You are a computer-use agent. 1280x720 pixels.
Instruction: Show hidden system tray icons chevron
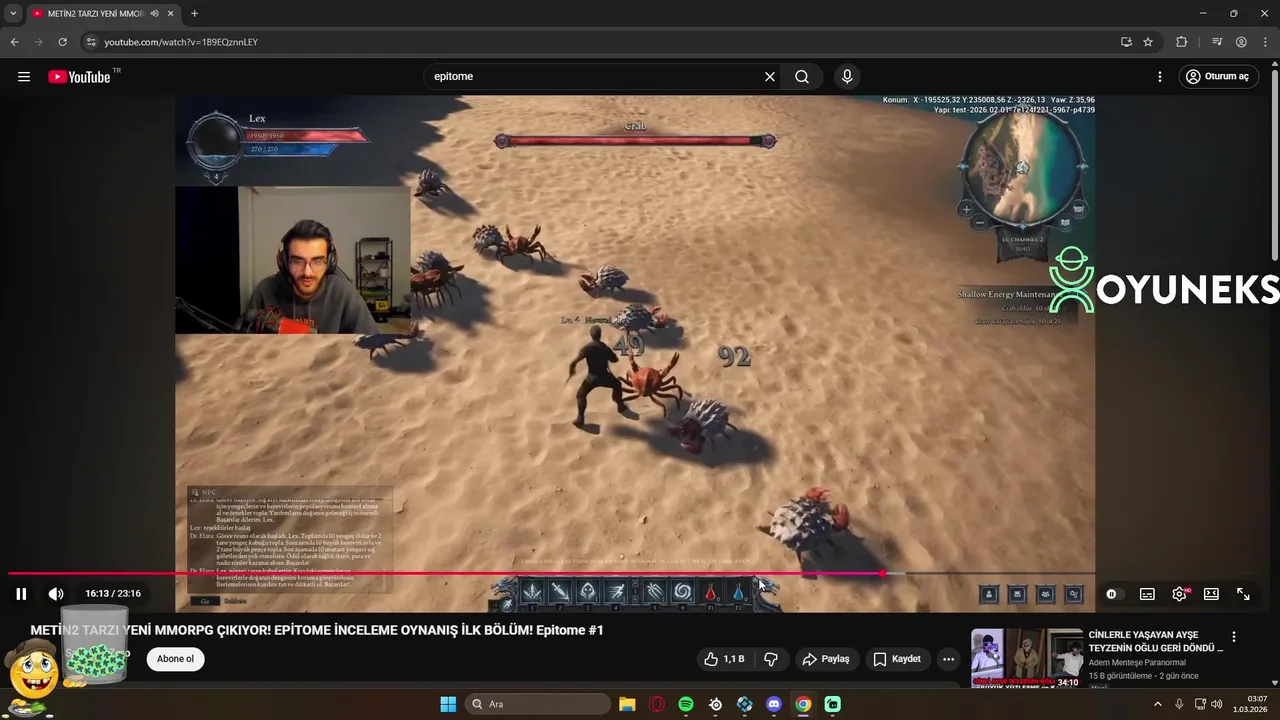pyautogui.click(x=1158, y=704)
